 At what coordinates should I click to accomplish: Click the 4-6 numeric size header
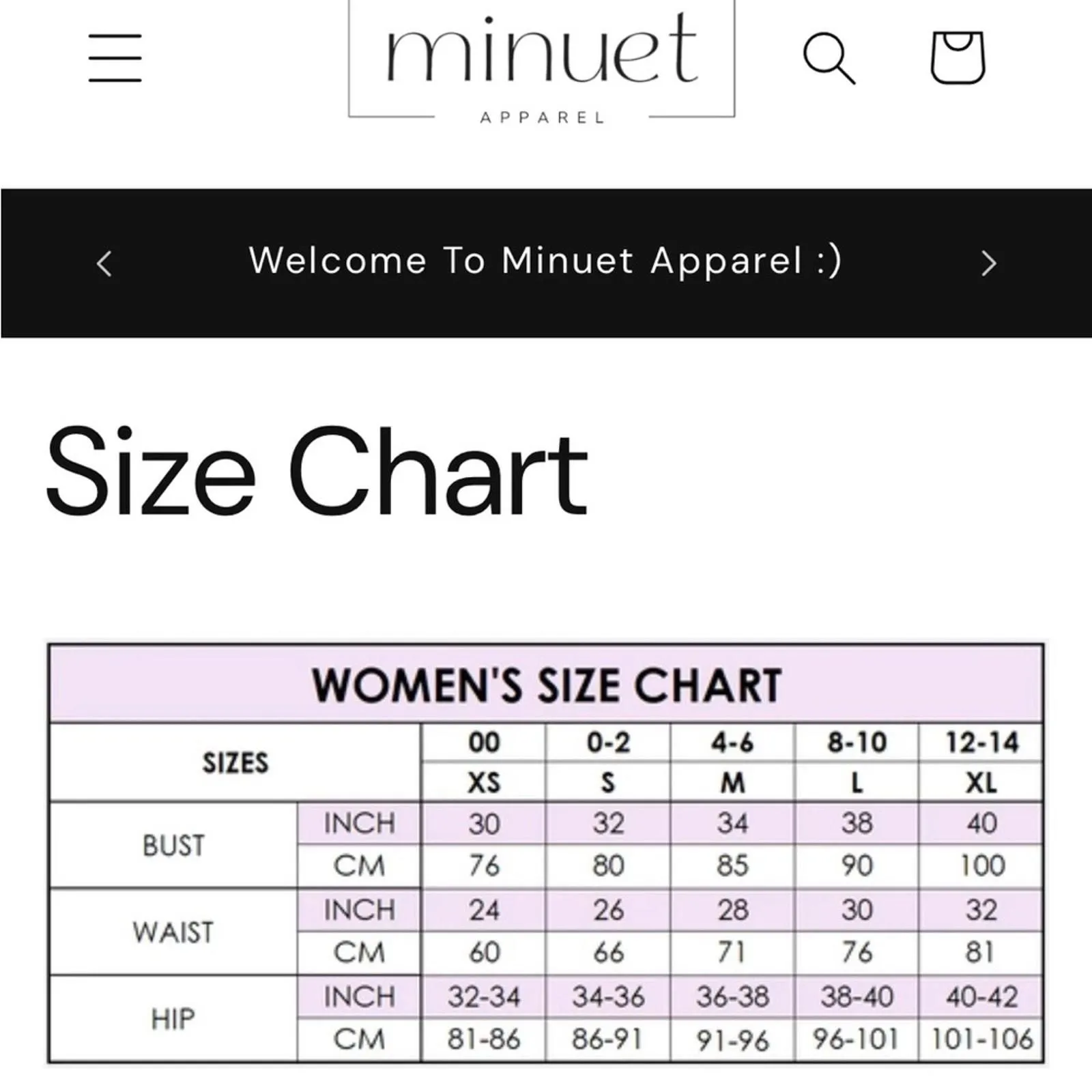732,743
